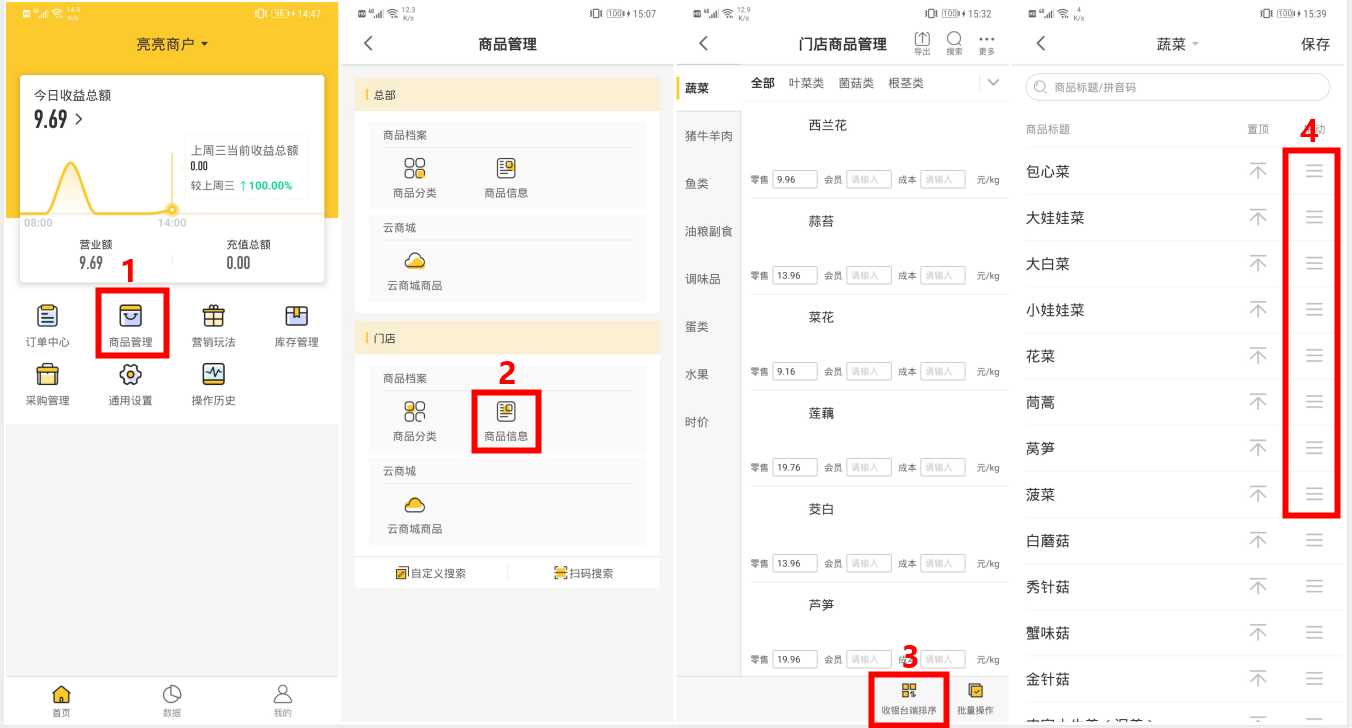Tap the reorder handle for 白蘑菇
The height and width of the screenshot is (728, 1352).
point(1314,540)
